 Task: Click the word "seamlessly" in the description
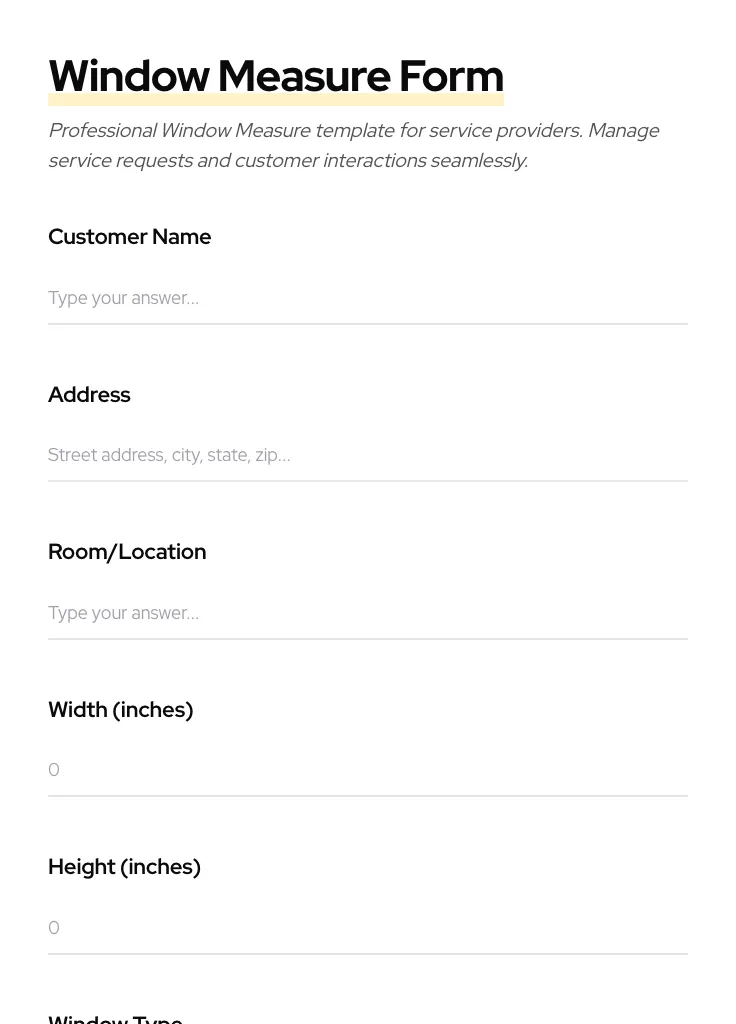pyautogui.click(x=478, y=161)
